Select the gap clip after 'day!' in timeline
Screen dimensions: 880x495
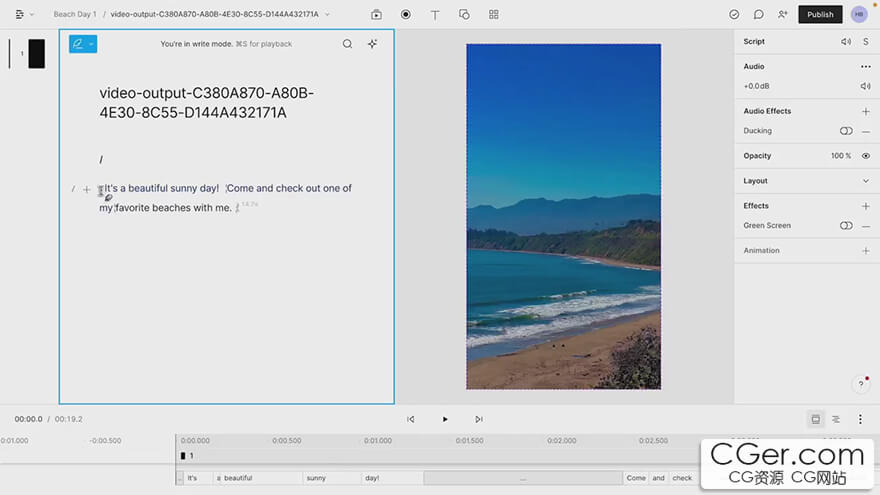(x=523, y=478)
